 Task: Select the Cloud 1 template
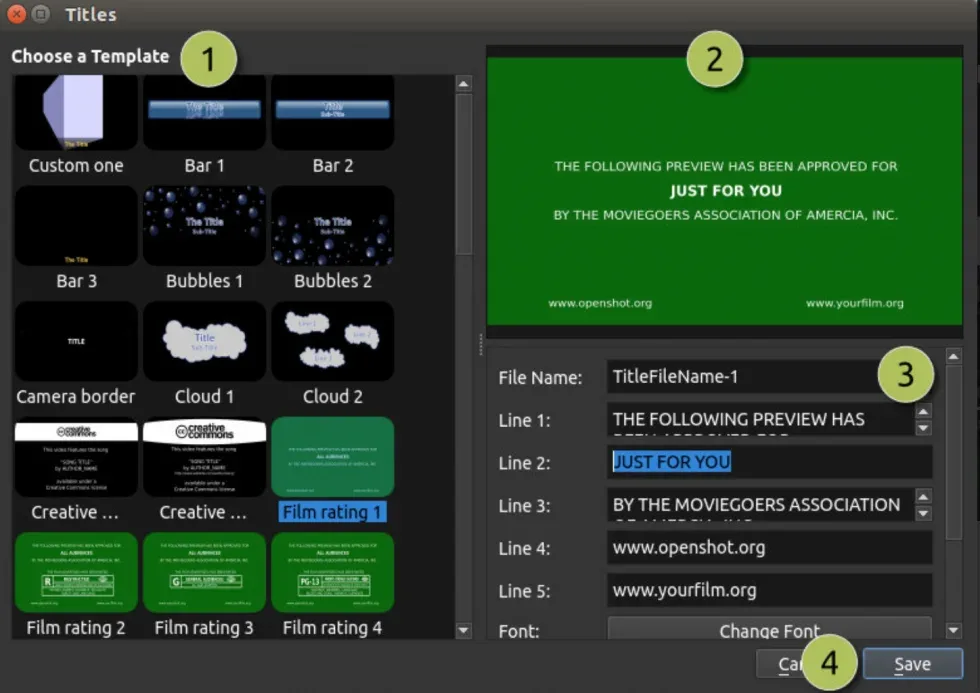pos(204,341)
